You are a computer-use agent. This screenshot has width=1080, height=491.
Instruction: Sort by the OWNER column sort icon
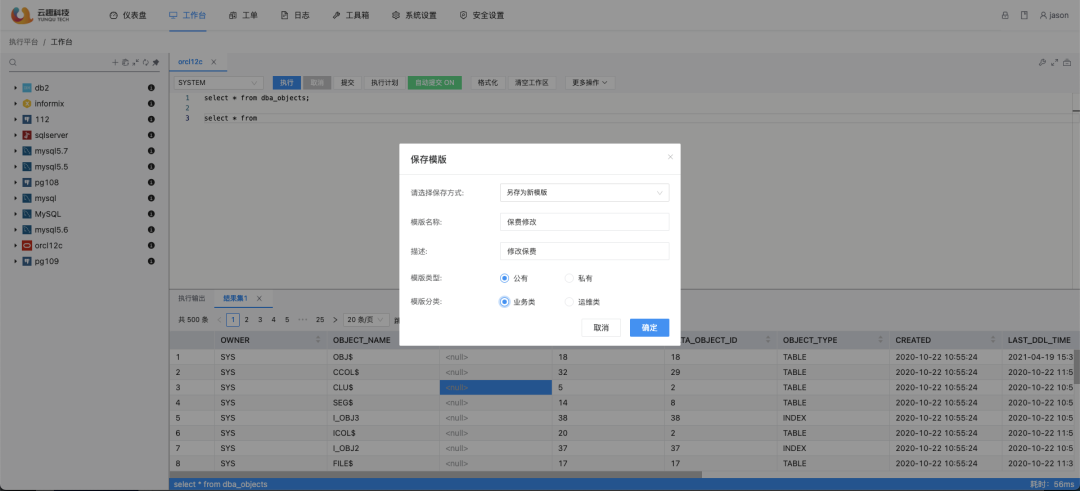click(x=318, y=340)
